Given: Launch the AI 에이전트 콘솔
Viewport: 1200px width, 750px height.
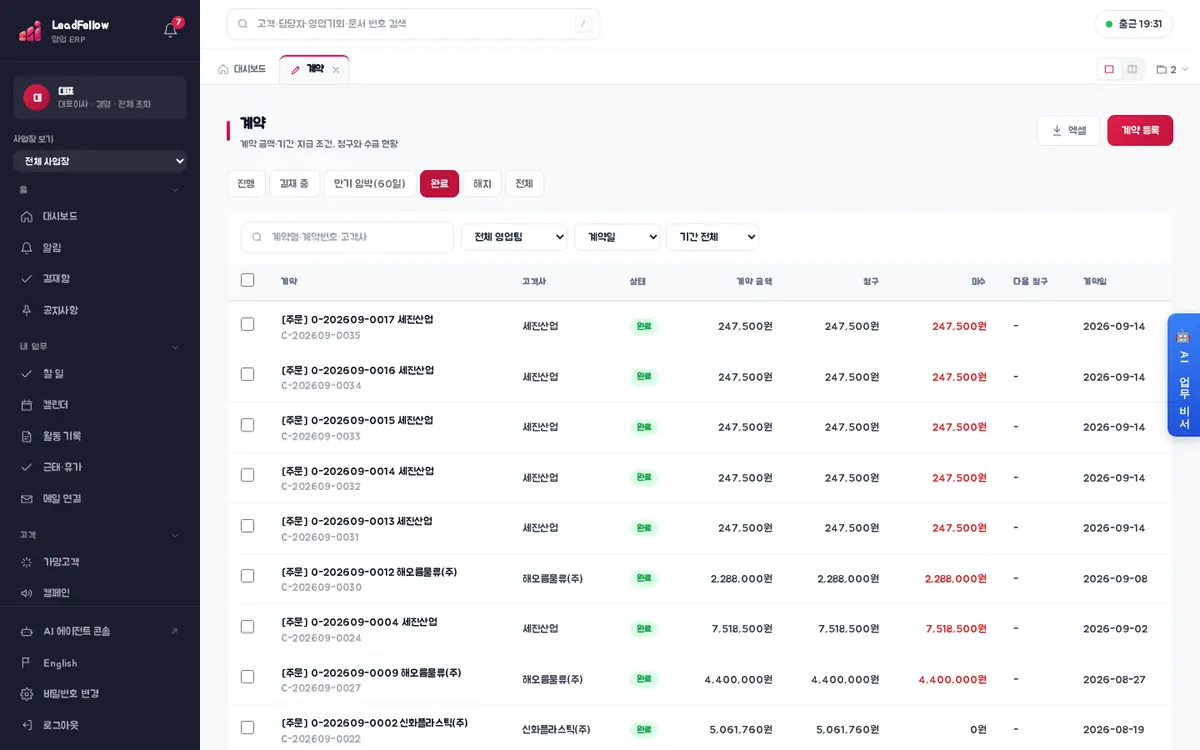Looking at the screenshot, I should 100,631.
